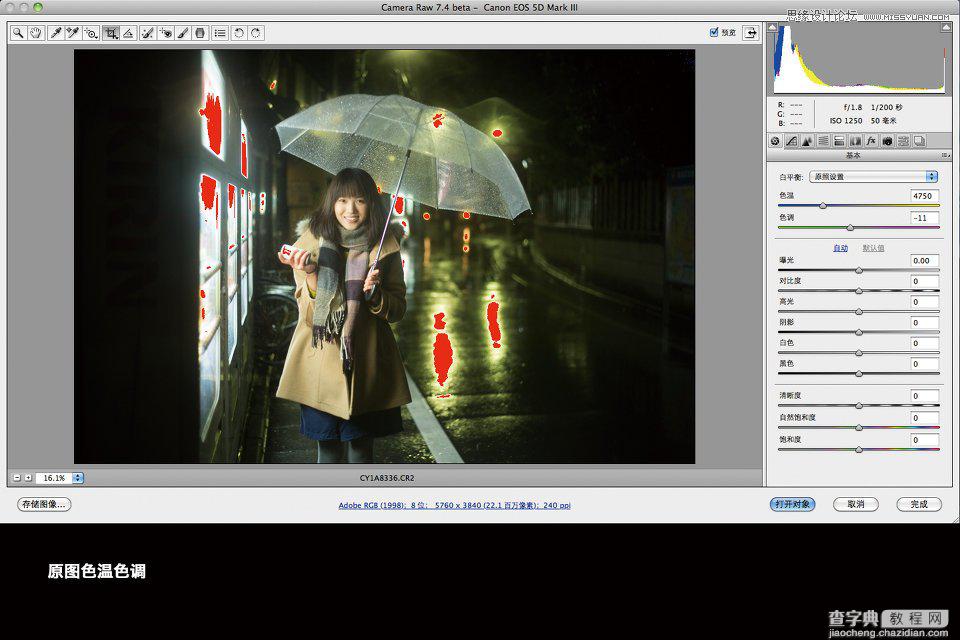This screenshot has height=640, width=960.
Task: Select the Targeted Adjustment tool
Action: pos(91,33)
